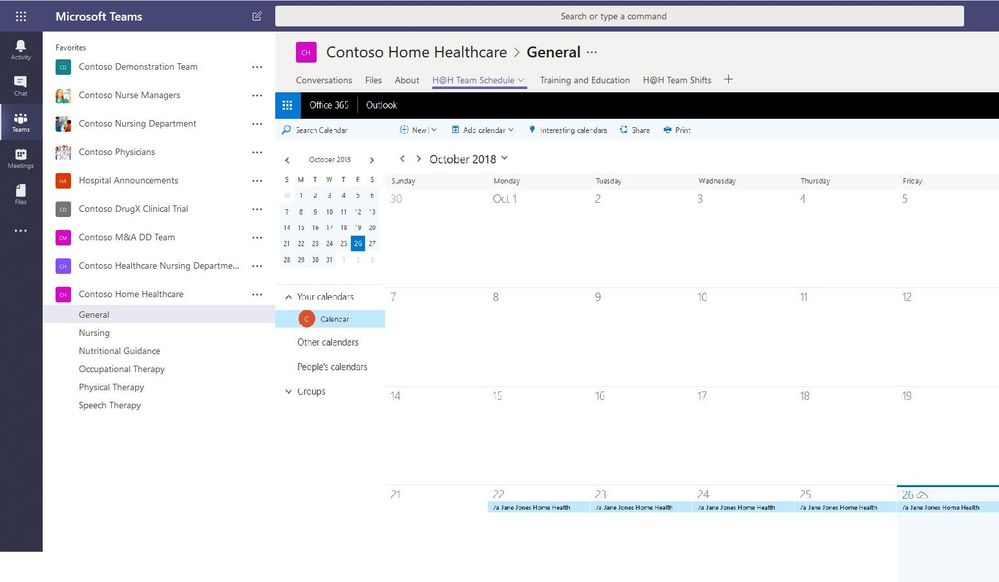999x582 pixels.
Task: Go to previous month in mini calendar
Action: [x=287, y=160]
